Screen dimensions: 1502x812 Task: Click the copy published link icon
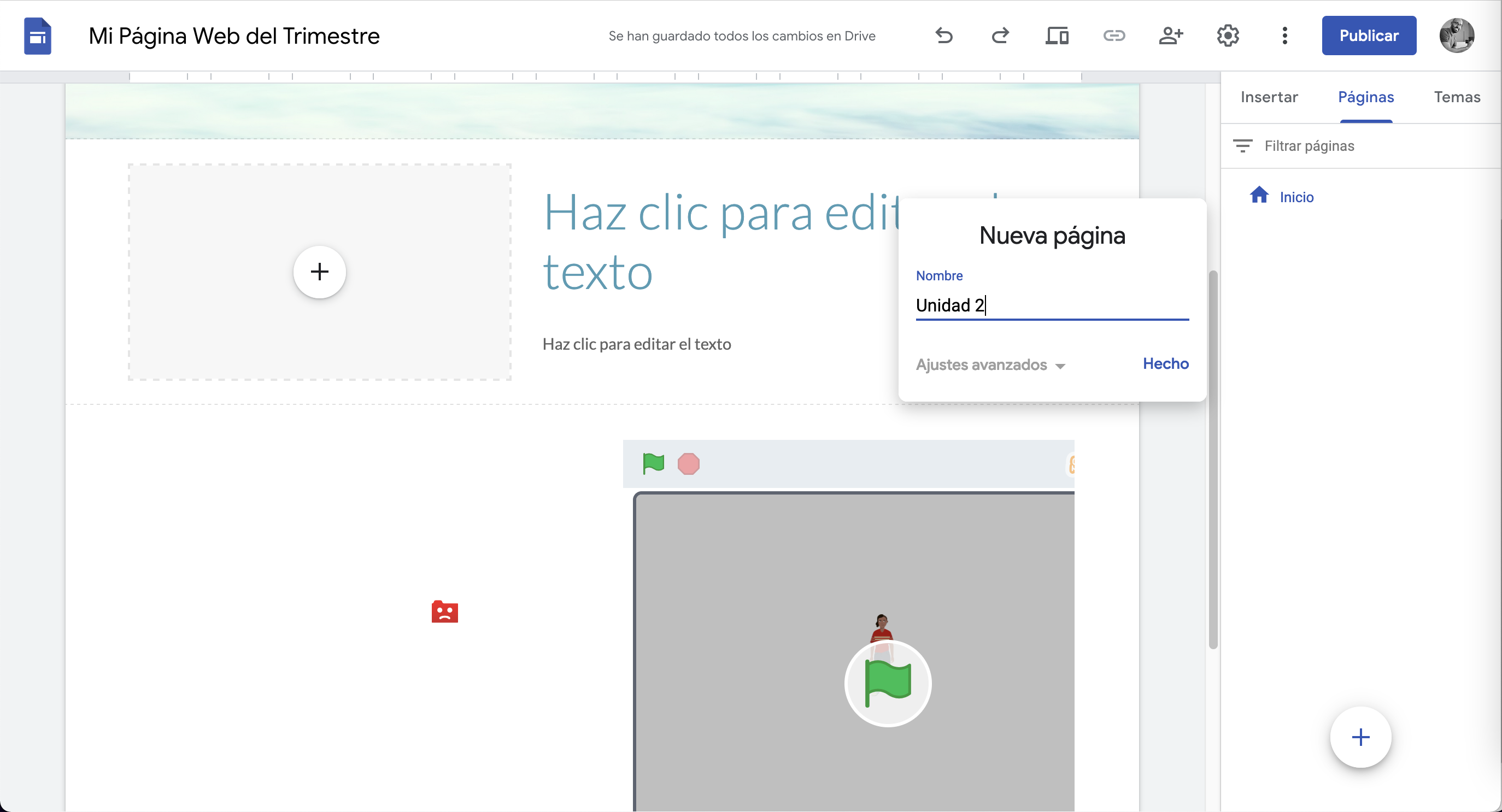(1114, 36)
